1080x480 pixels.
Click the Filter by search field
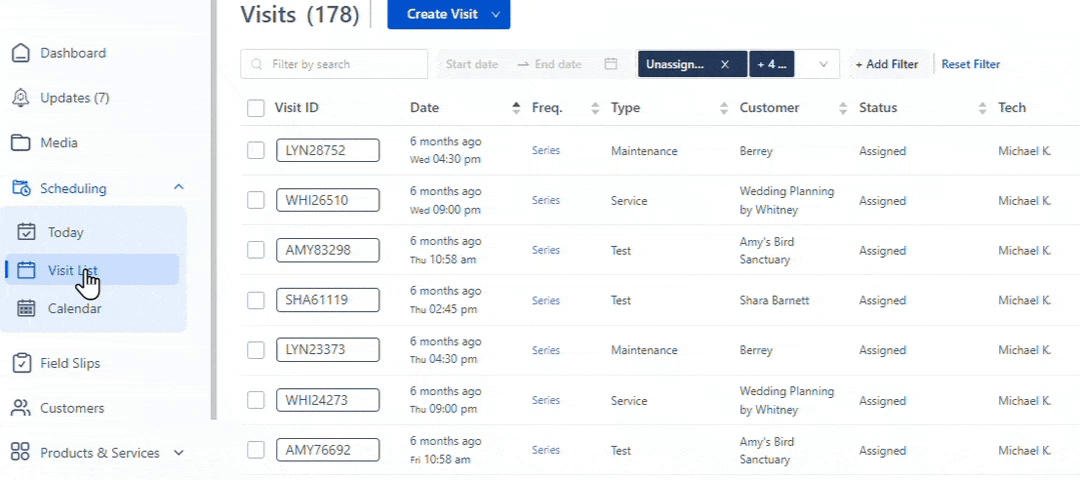pyautogui.click(x=334, y=64)
